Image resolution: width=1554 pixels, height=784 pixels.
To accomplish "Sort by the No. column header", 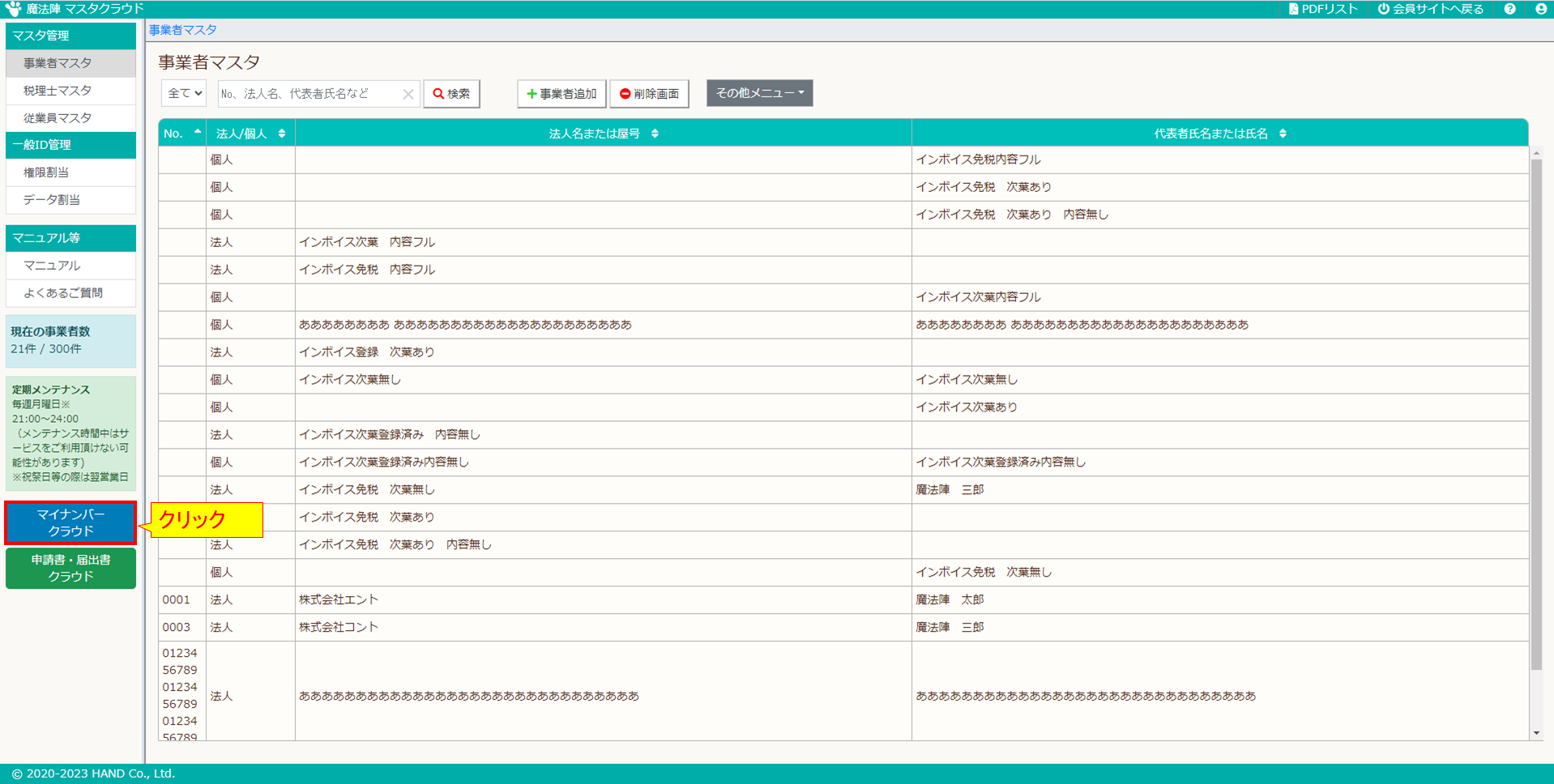I will (x=182, y=133).
